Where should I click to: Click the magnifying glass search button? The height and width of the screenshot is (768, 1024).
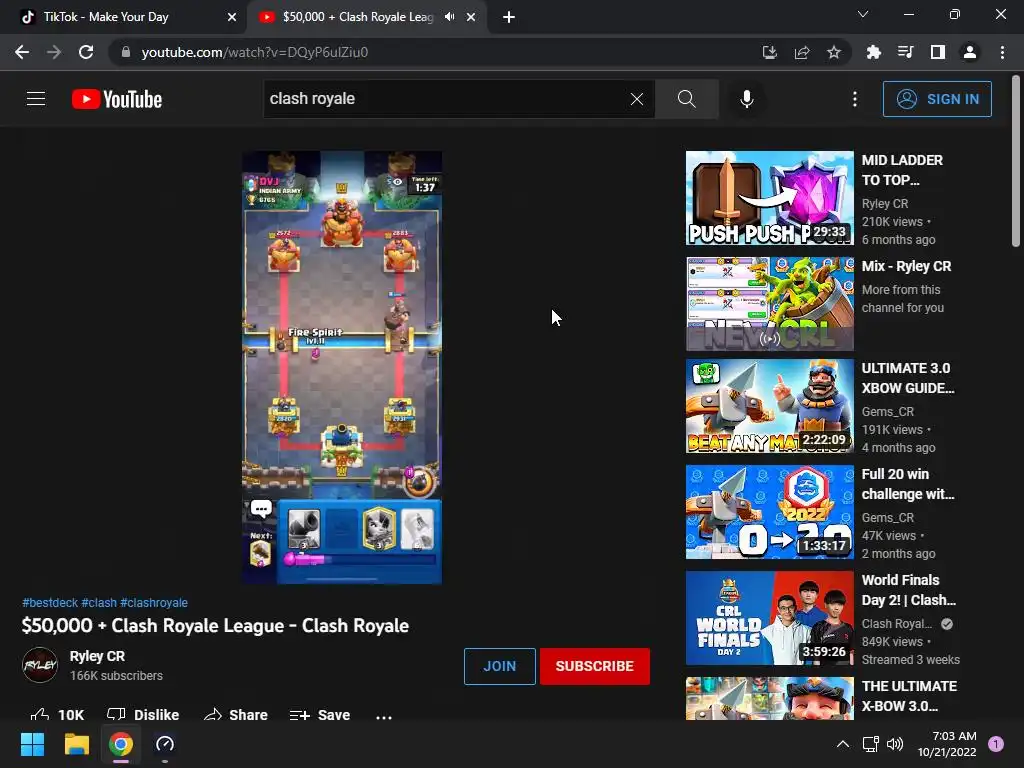(x=686, y=99)
